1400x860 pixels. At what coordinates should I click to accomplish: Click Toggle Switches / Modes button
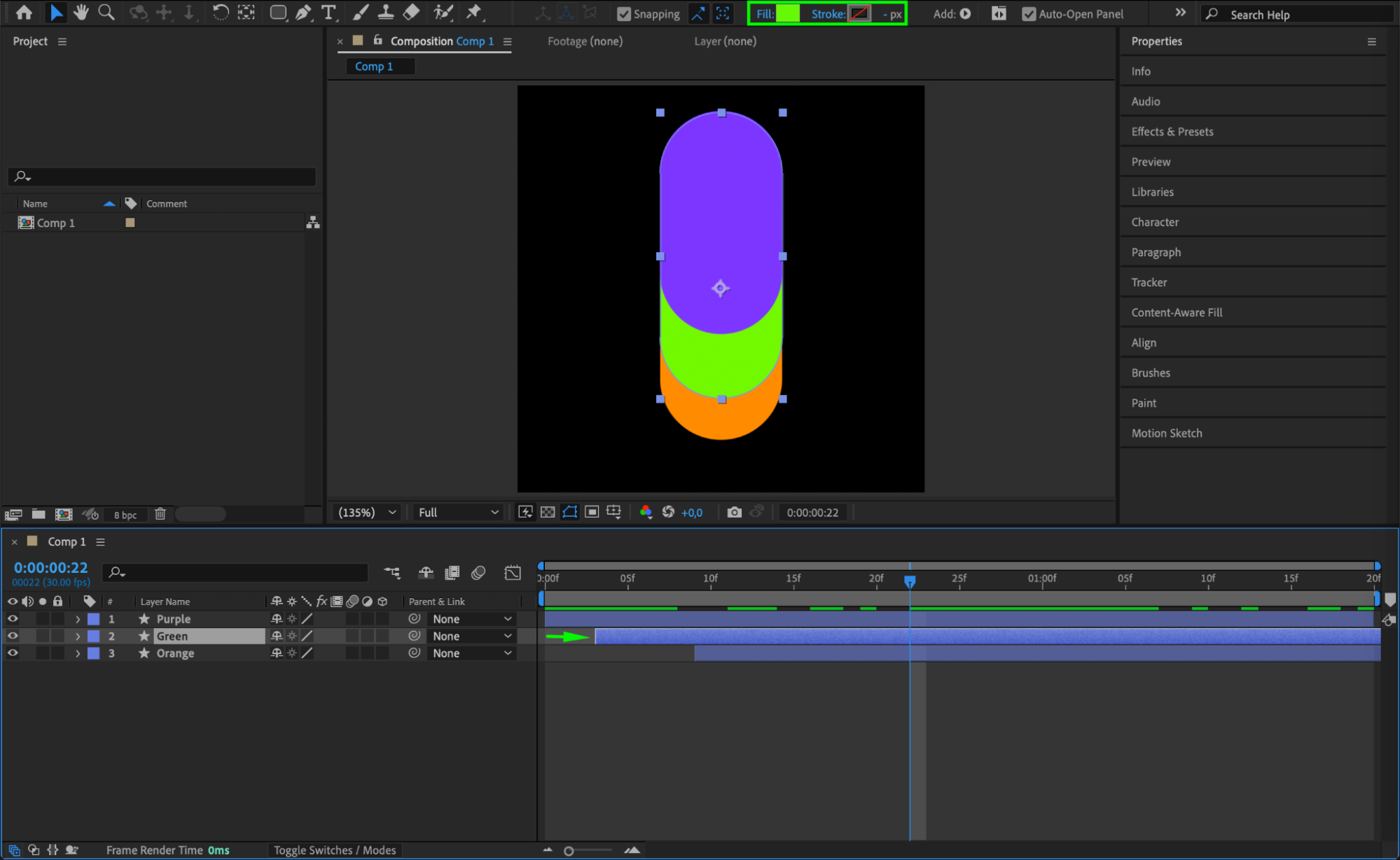click(x=334, y=849)
